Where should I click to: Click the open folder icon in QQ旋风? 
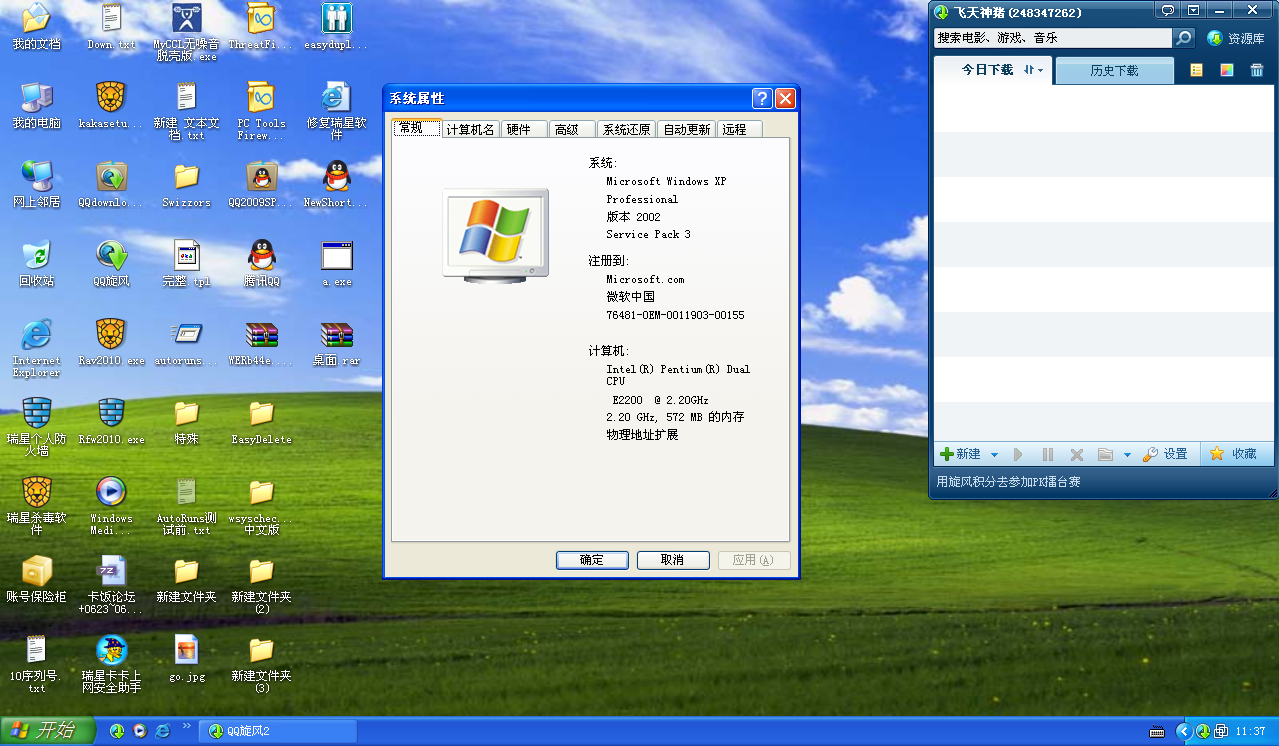[1105, 454]
